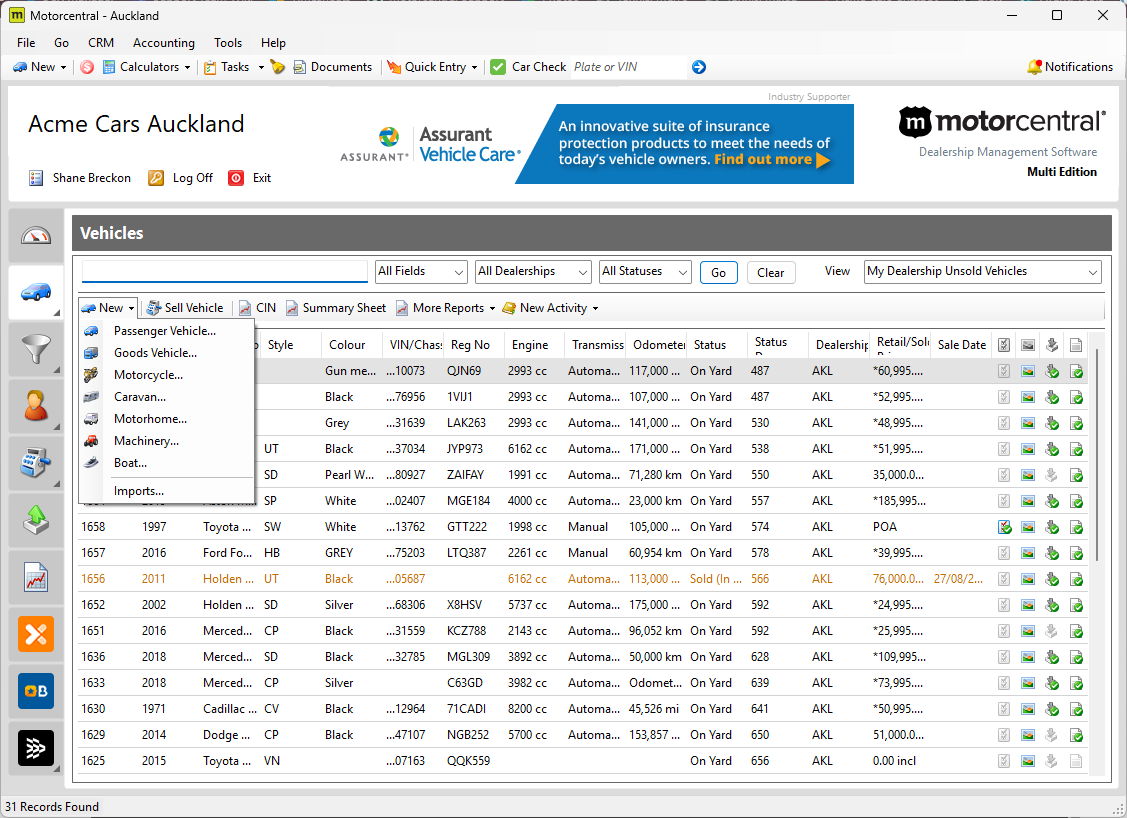
Task: Choose Motorcycle... from New menu
Action: [166, 375]
